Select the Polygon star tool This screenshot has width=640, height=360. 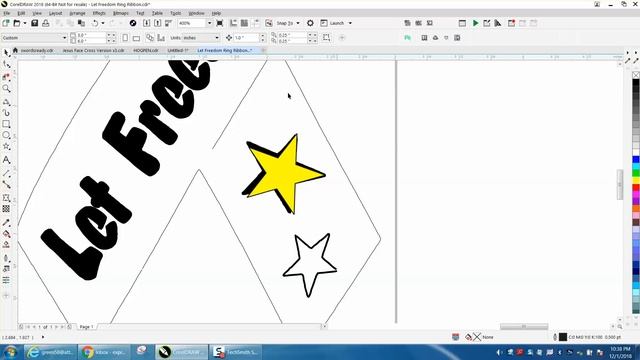[x=6, y=146]
